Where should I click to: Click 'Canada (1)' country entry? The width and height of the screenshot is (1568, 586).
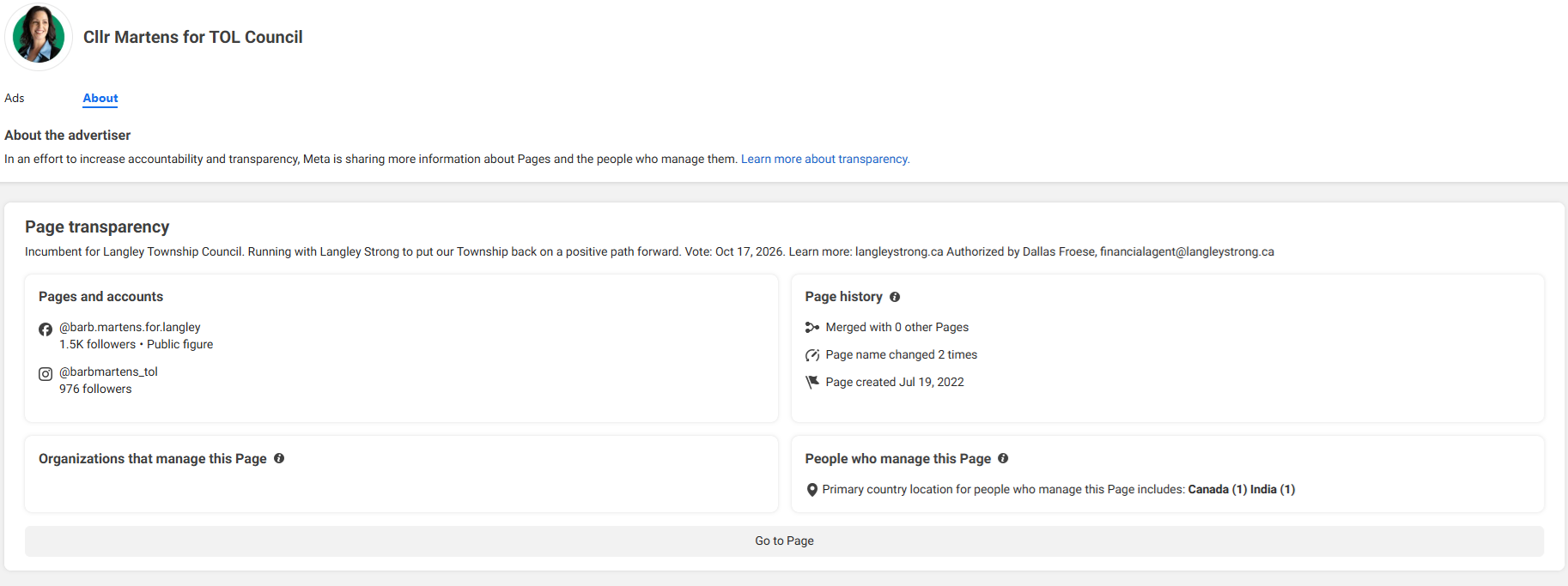(1218, 489)
